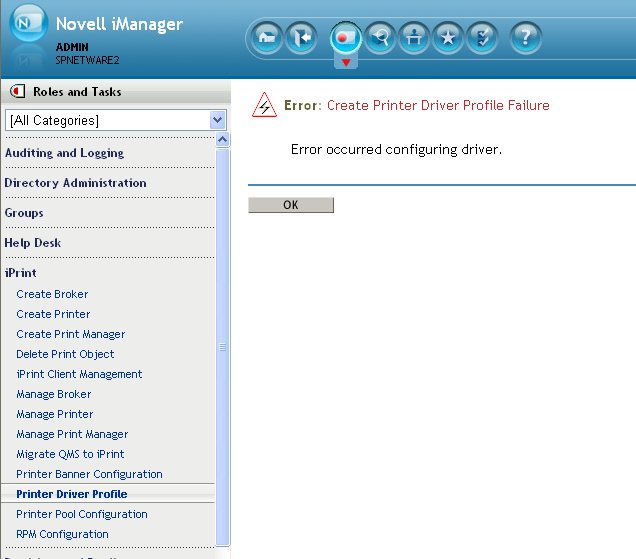Viewport: 636px width, 559px height.
Task: Open the Roles and Tasks view icon
Action: tap(345, 38)
